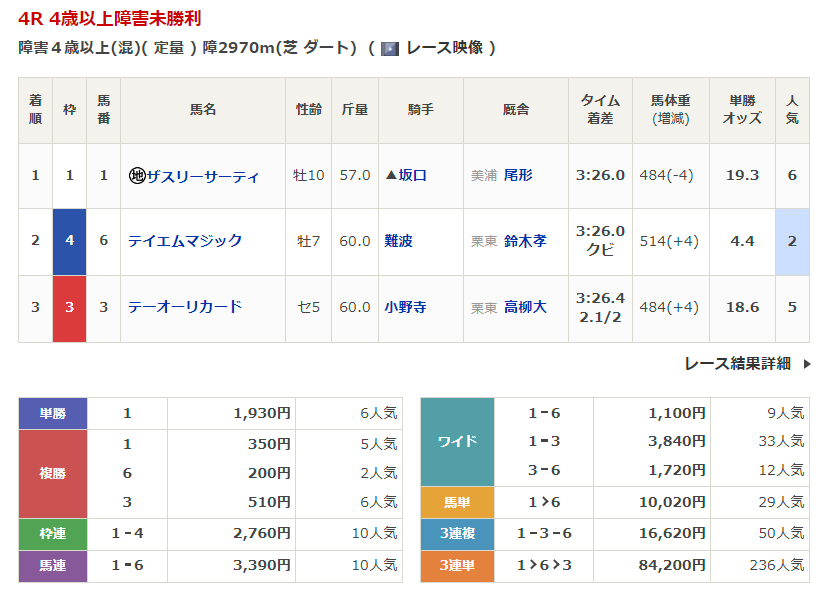Viewport: 828px width, 593px height.
Task: Click the 馬連 payout label
Action: [x=53, y=566]
